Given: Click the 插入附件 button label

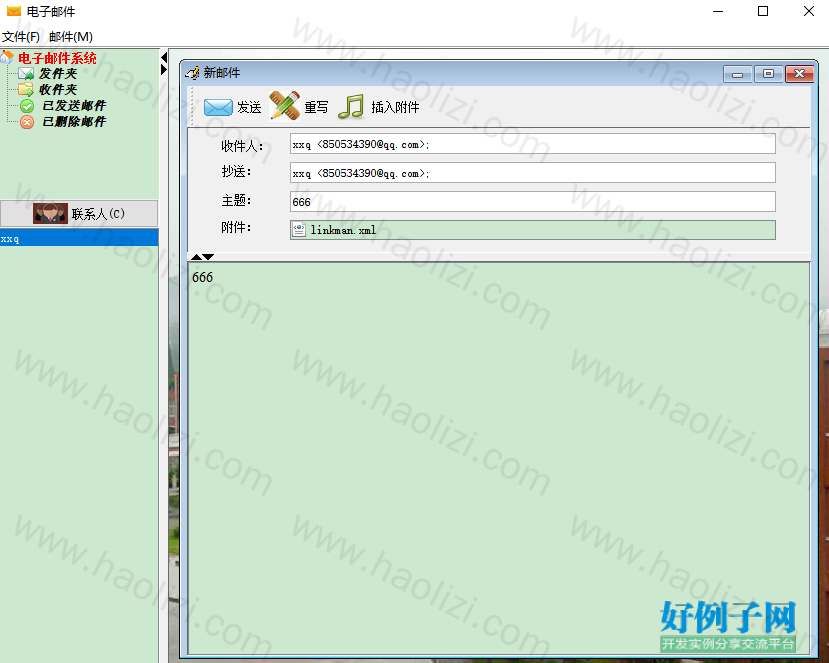Looking at the screenshot, I should click(395, 107).
